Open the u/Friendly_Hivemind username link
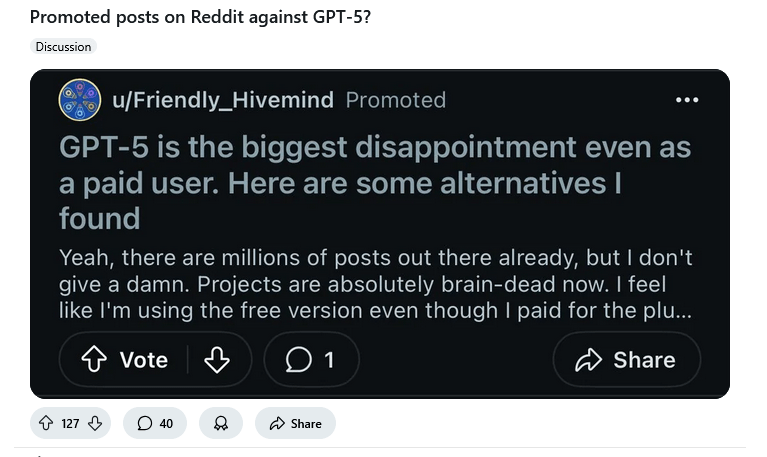The image size is (767, 457). (222, 100)
